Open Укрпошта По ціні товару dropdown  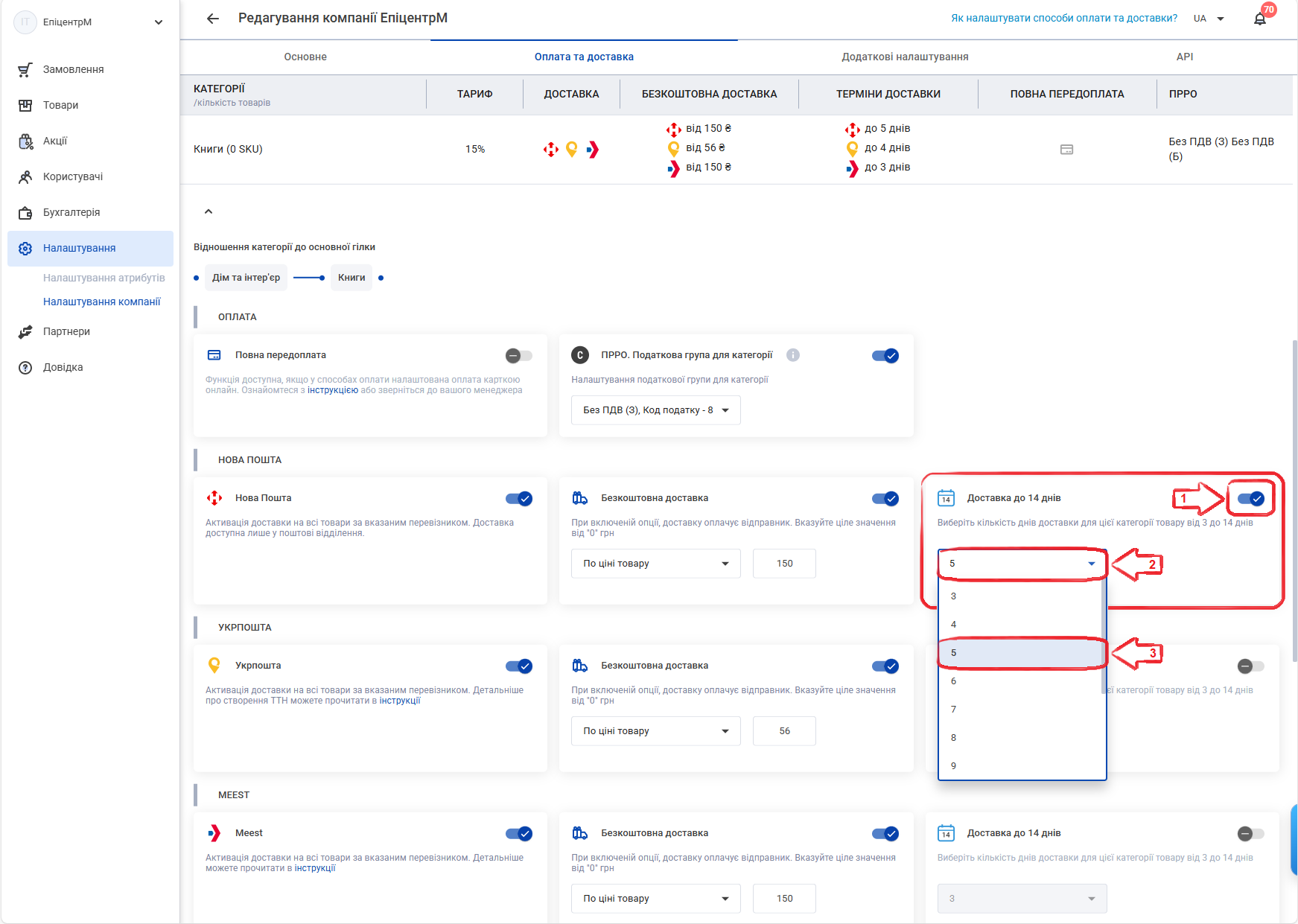656,731
